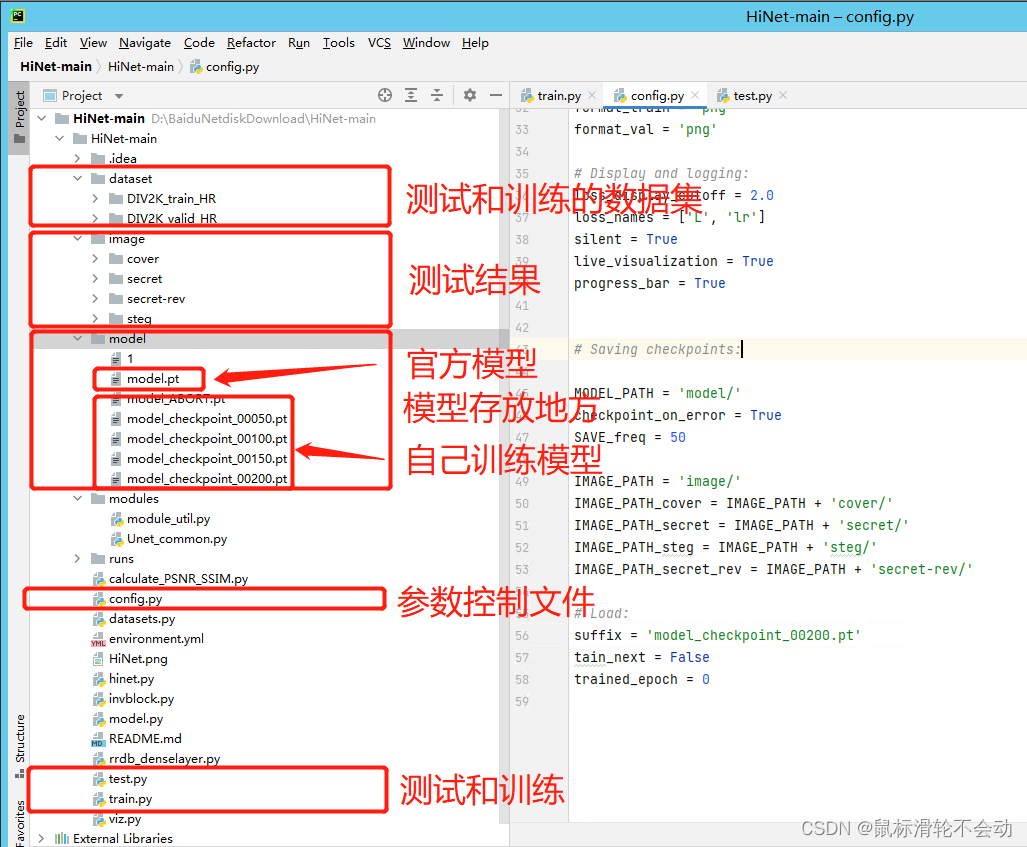Toggle the Project side tool window button
Image resolution: width=1027 pixels, height=847 pixels.
[x=19, y=118]
